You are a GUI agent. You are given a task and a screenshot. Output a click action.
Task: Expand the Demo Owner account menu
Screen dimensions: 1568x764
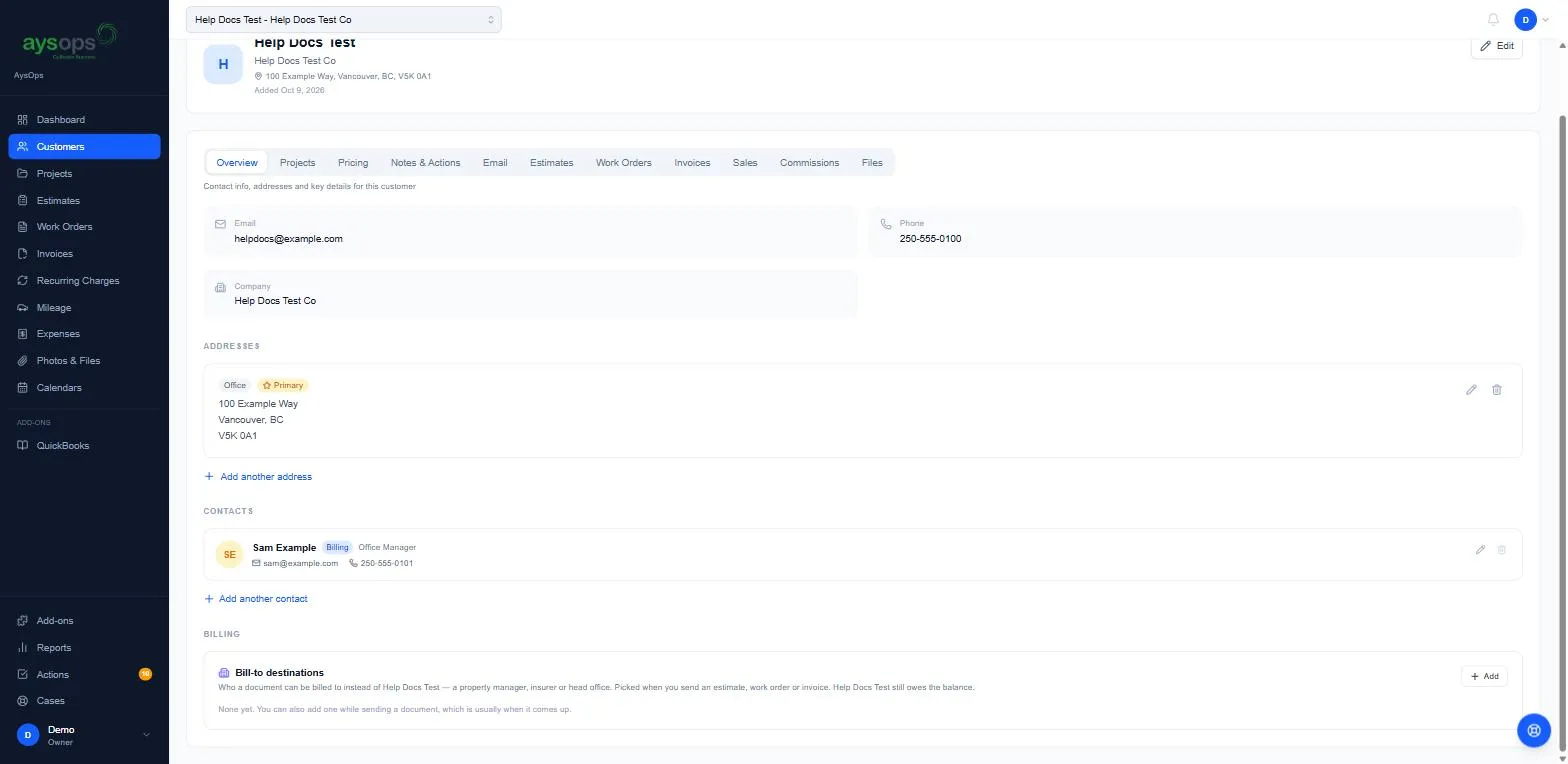pyautogui.click(x=84, y=735)
